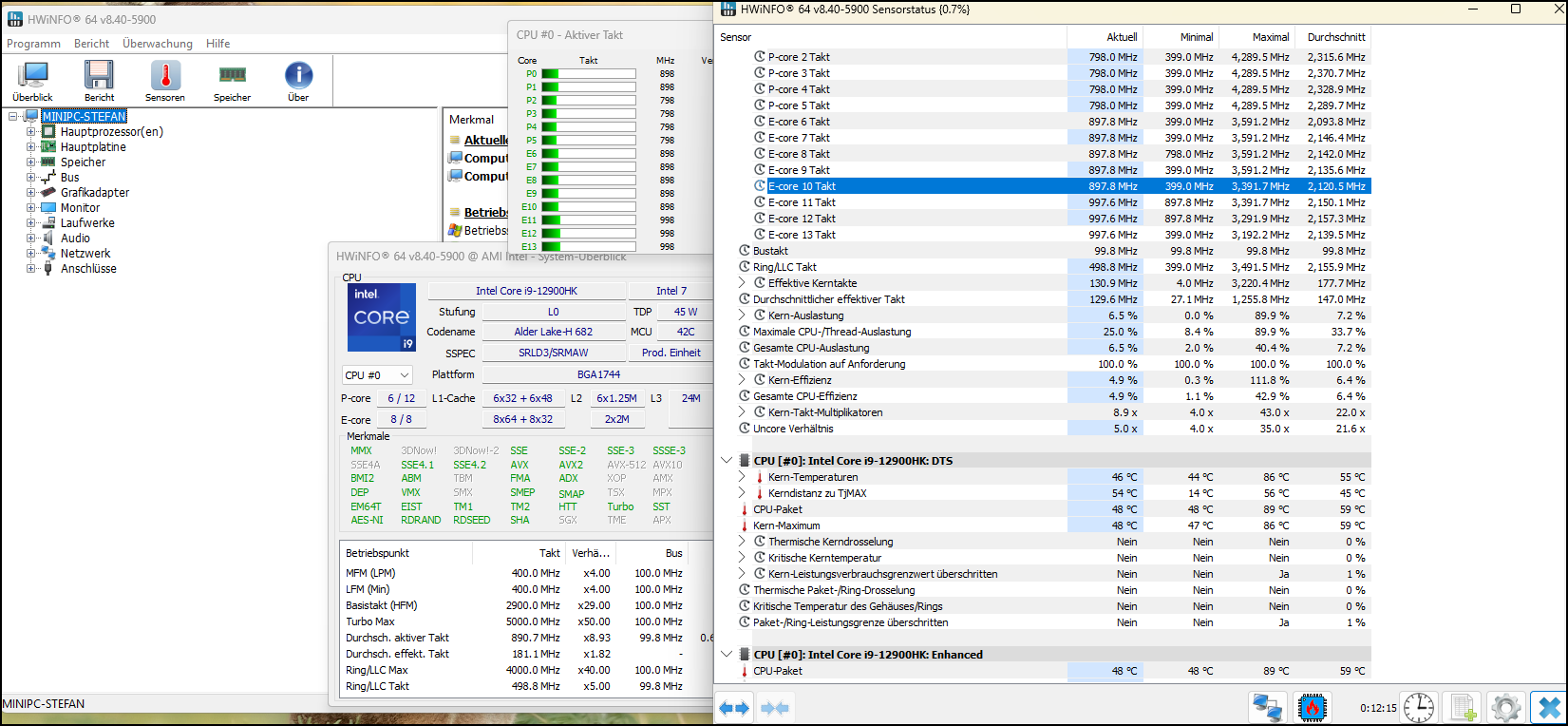
Task: Collapse CPU [#0] Enhanced sensor group
Action: pyautogui.click(x=727, y=655)
